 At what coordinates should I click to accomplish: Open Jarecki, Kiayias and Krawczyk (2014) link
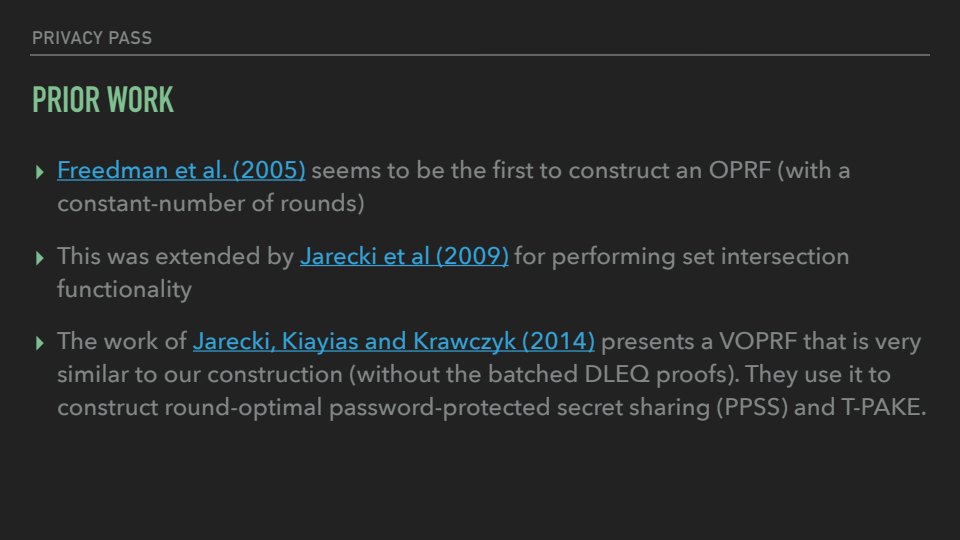pos(394,342)
